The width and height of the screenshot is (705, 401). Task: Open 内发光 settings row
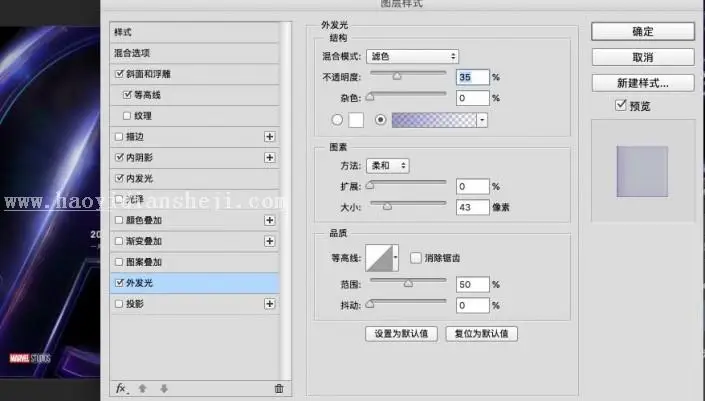pyautogui.click(x=195, y=178)
